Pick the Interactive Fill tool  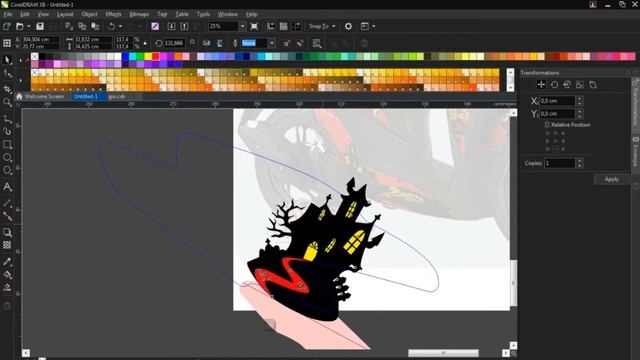tap(7, 275)
